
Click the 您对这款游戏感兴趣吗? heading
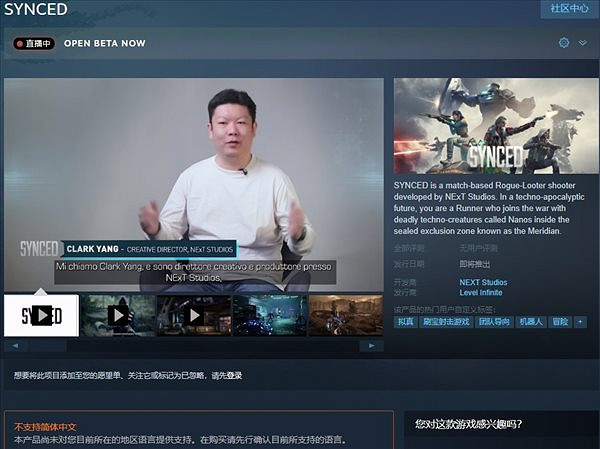(469, 424)
